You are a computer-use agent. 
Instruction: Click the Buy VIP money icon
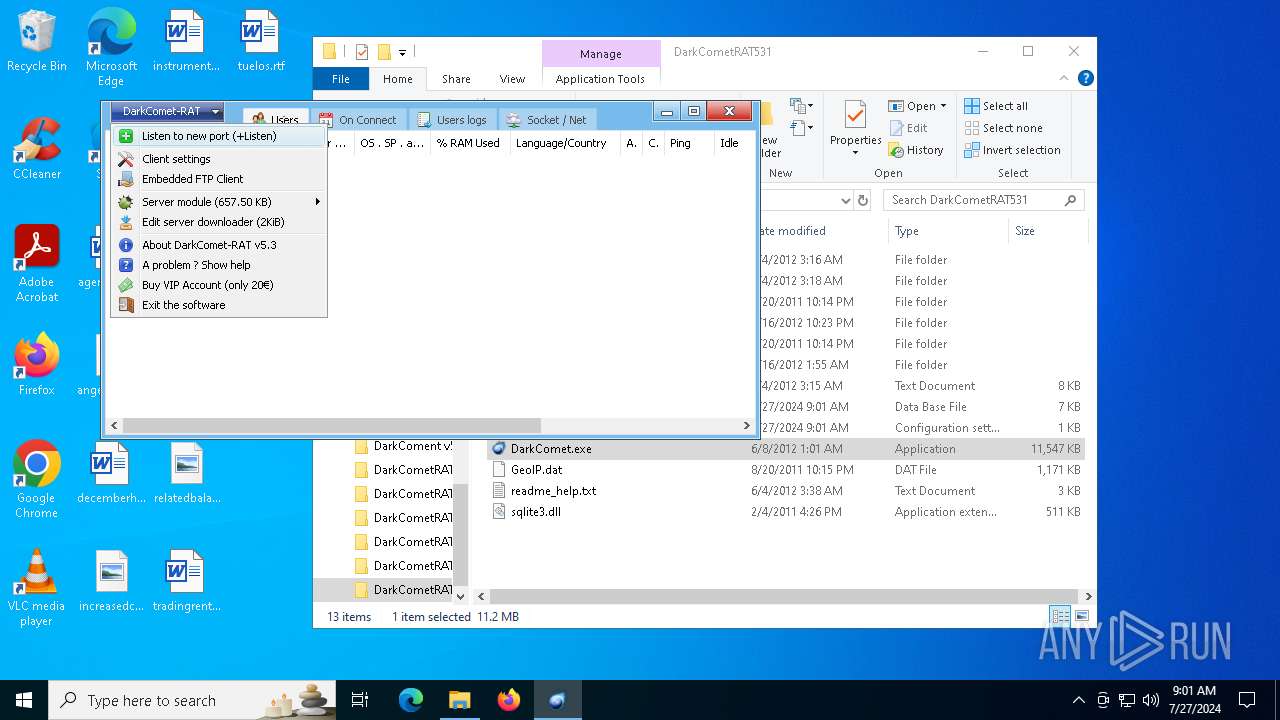pyautogui.click(x=126, y=285)
